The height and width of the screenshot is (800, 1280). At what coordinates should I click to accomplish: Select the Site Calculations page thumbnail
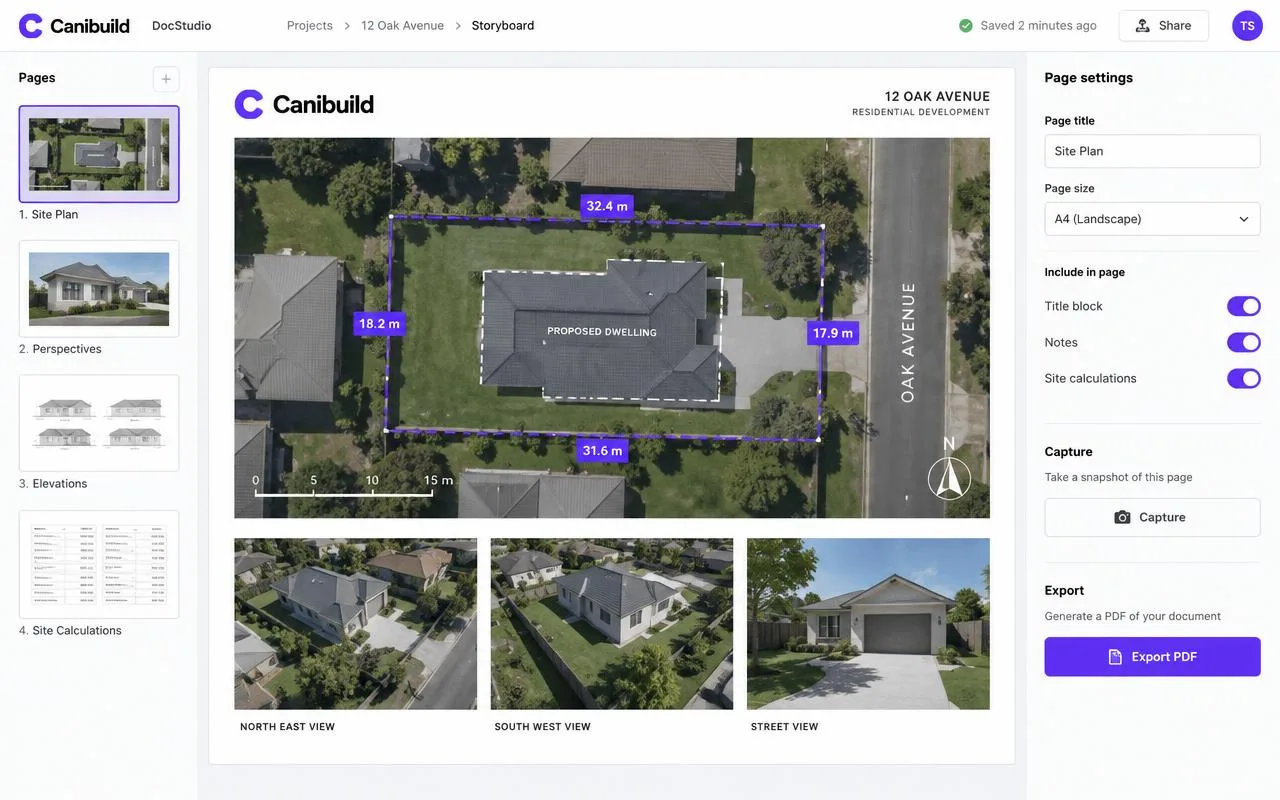pos(99,564)
